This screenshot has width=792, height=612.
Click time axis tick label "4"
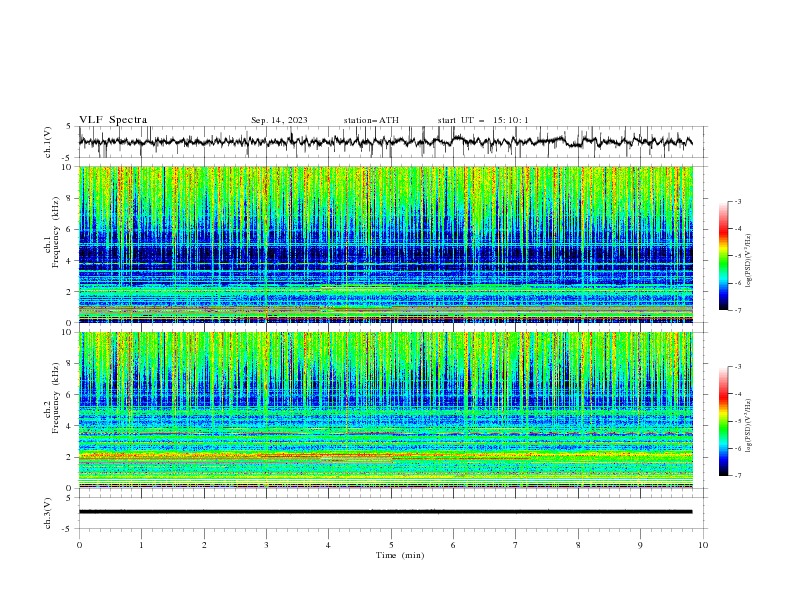tap(328, 545)
